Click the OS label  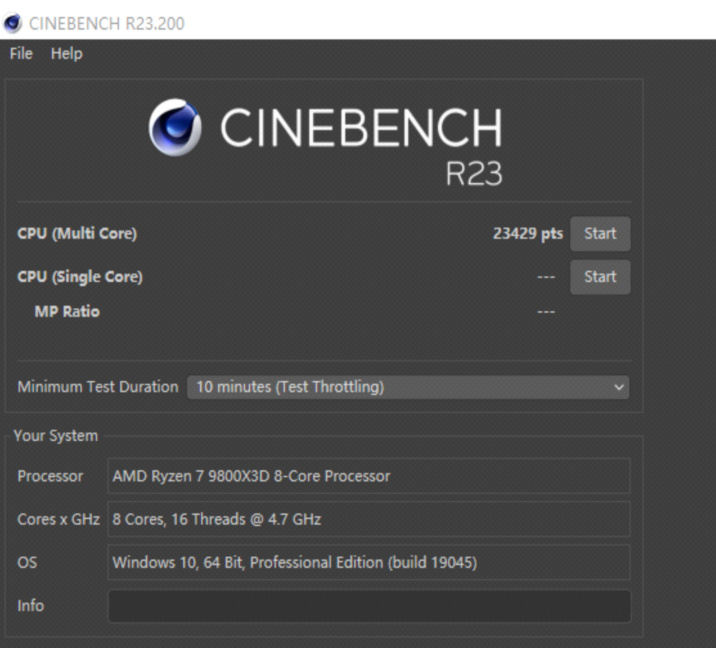tap(27, 562)
